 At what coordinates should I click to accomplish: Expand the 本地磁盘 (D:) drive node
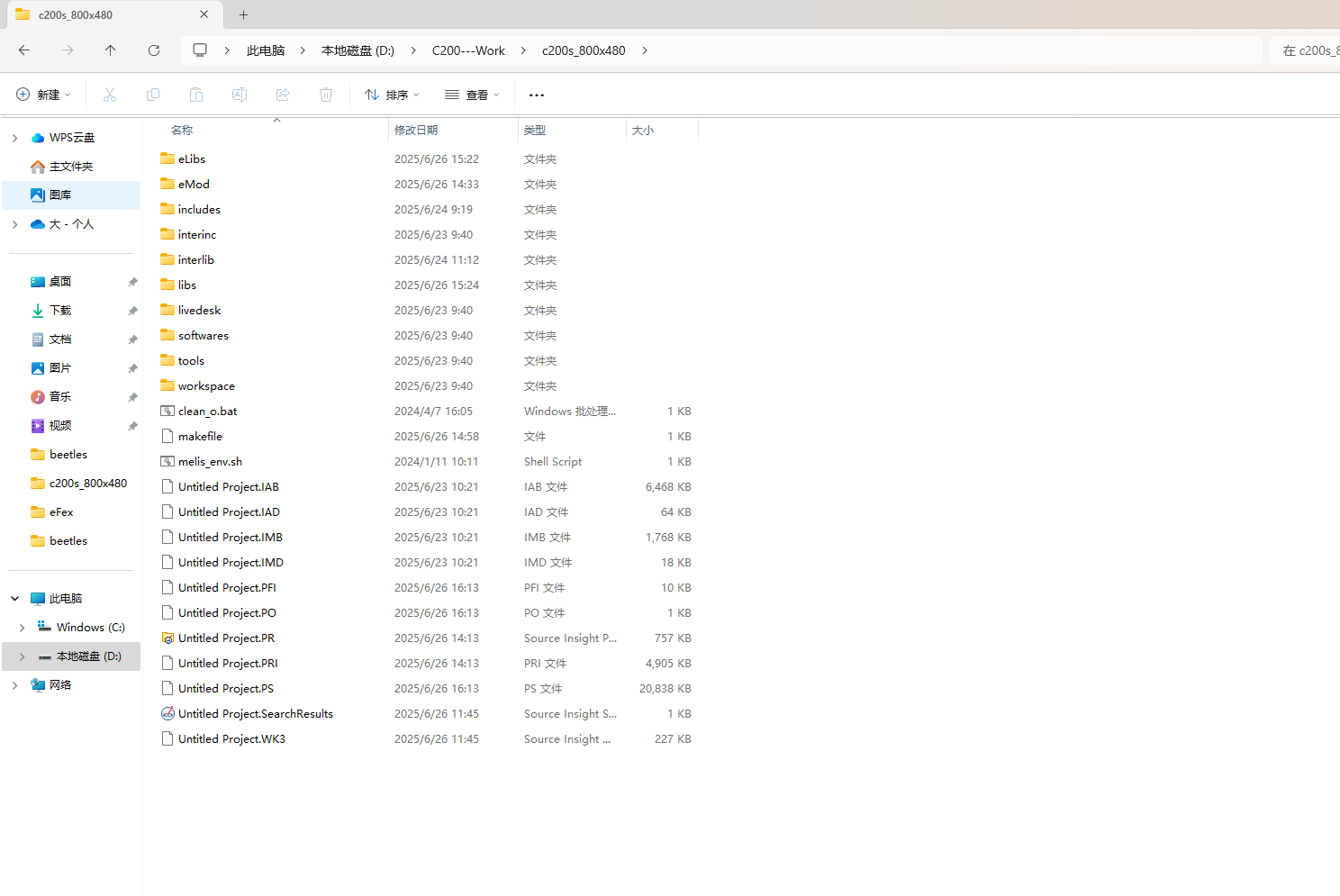(x=22, y=656)
